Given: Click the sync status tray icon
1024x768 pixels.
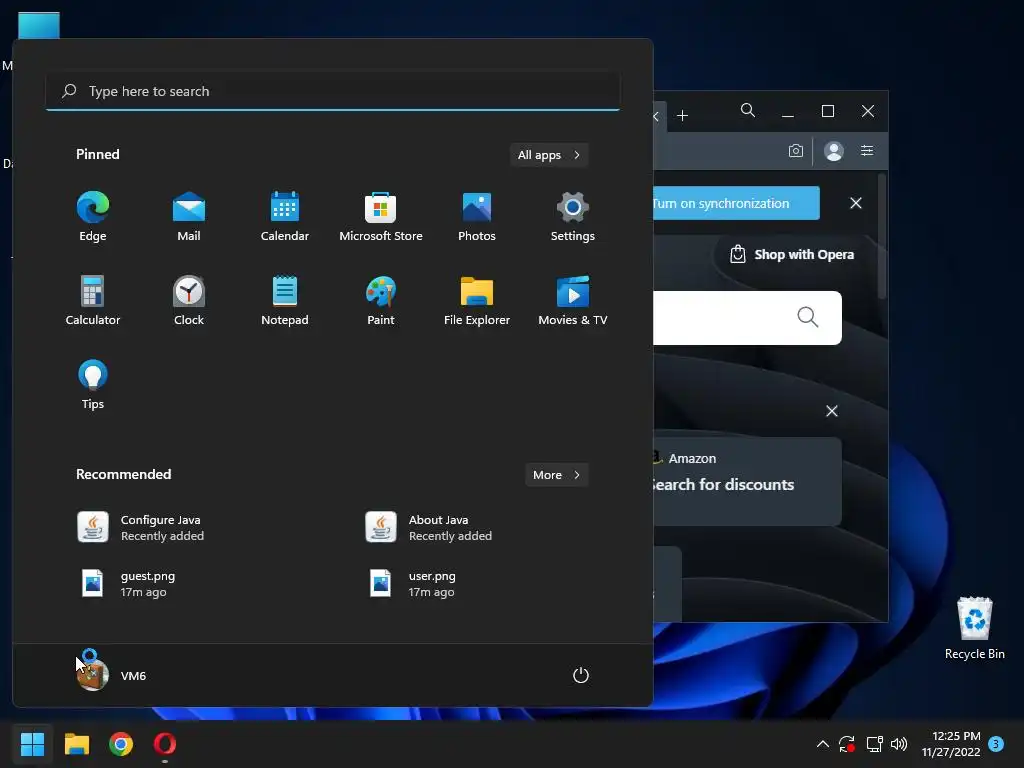Looking at the screenshot, I should [847, 744].
